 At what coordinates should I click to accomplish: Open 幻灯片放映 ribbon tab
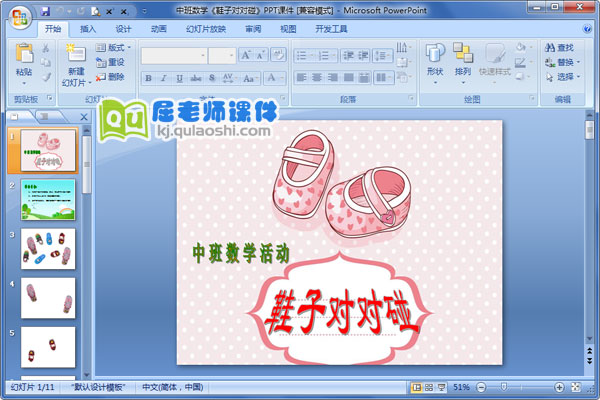tap(206, 29)
